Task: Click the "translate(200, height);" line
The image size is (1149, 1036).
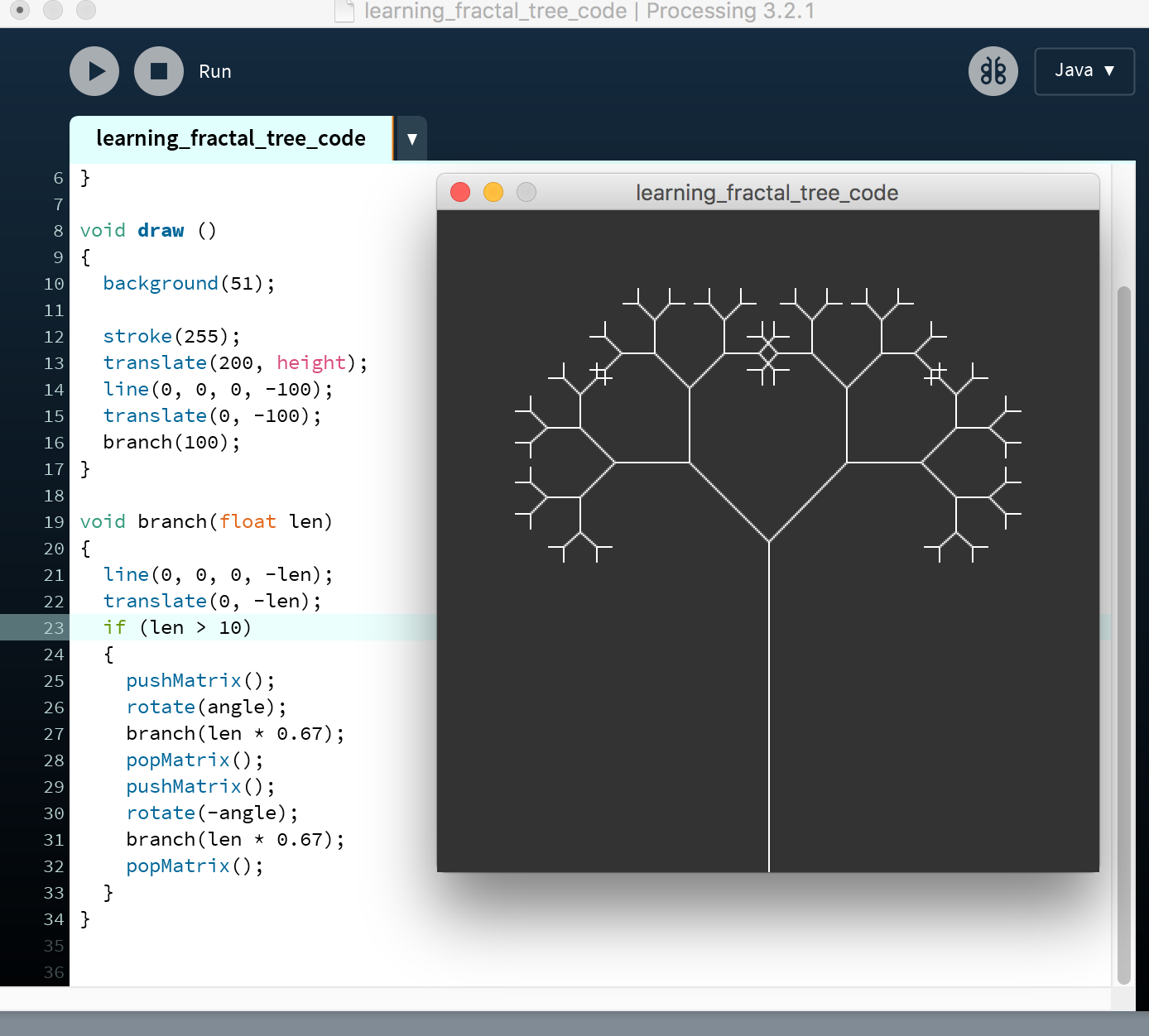Action: [235, 362]
